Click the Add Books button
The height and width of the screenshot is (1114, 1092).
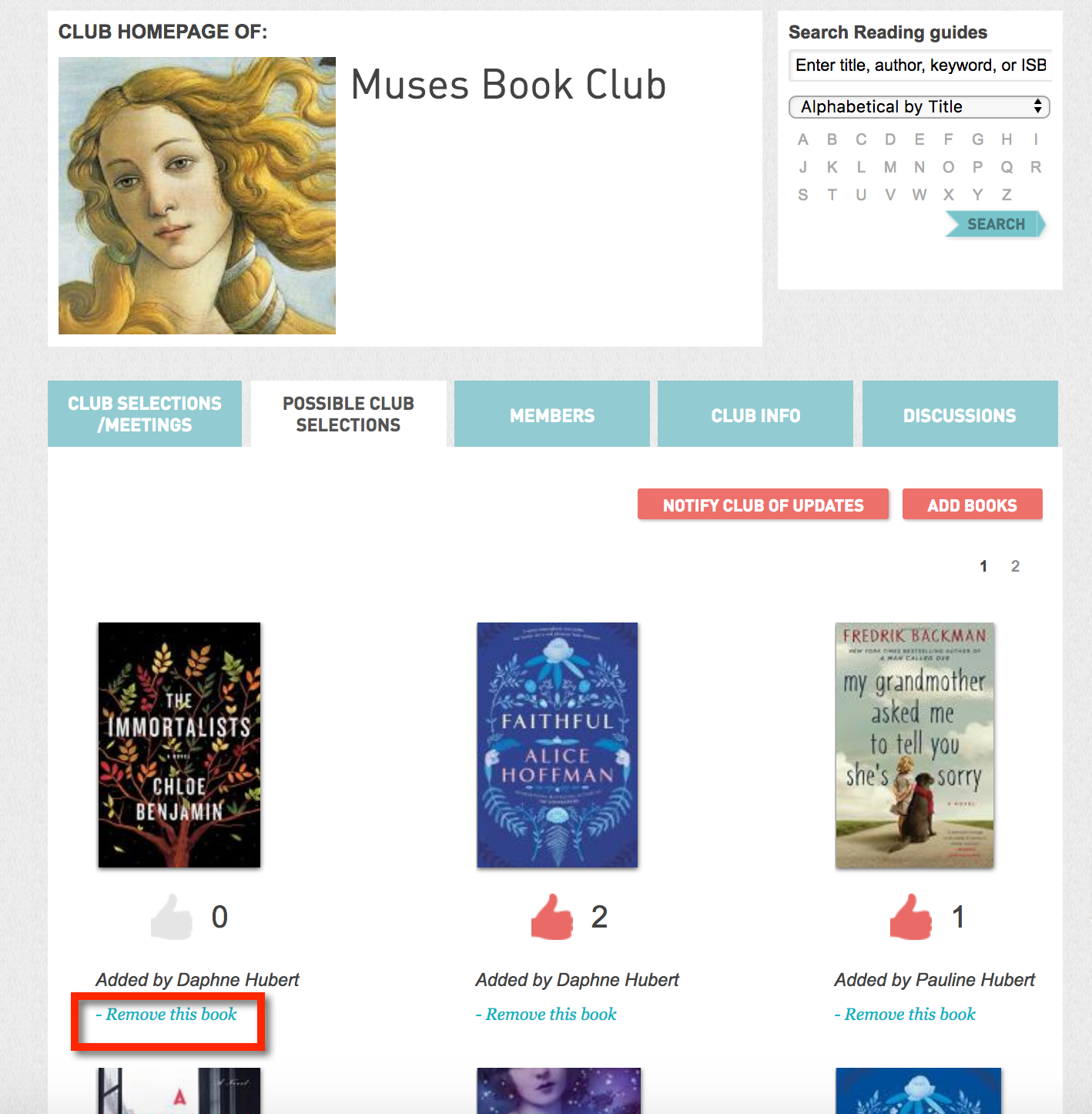click(972, 505)
